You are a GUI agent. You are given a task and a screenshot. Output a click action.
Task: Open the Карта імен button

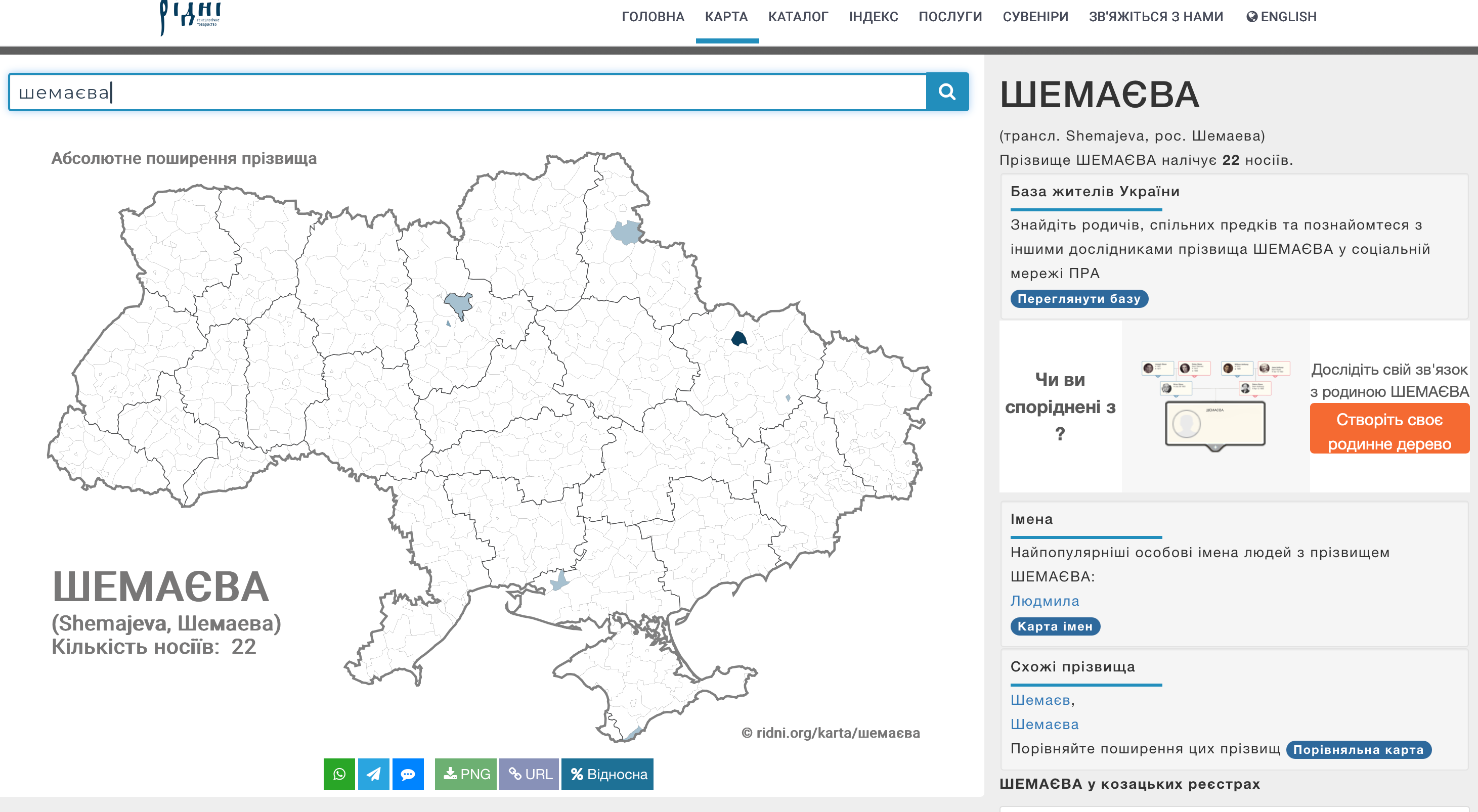click(1055, 626)
